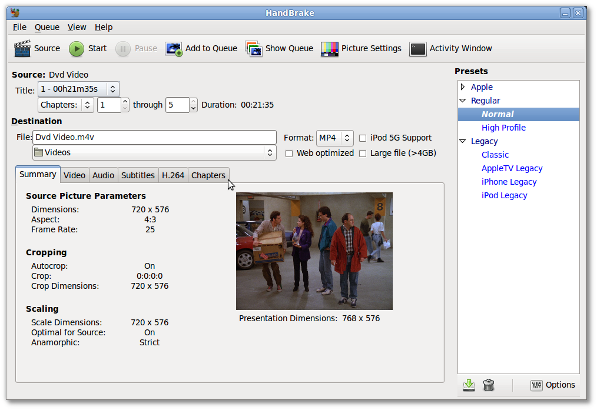Click the Videos folder icon
Viewport: 597px width, 410px height.
click(38, 153)
